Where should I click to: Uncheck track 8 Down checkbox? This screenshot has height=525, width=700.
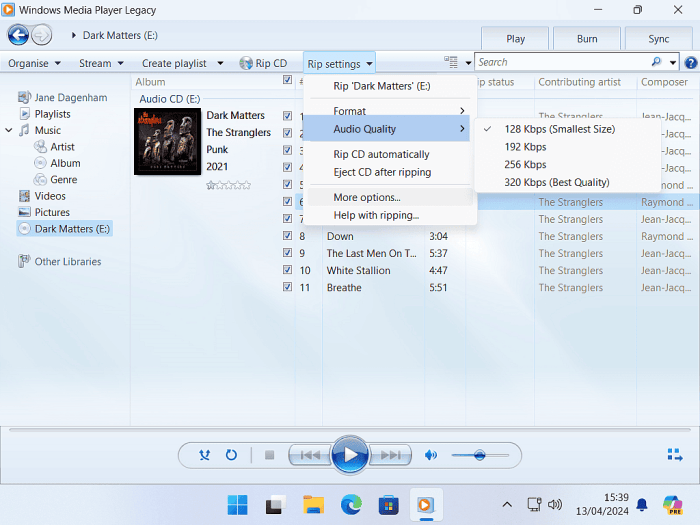(x=288, y=235)
